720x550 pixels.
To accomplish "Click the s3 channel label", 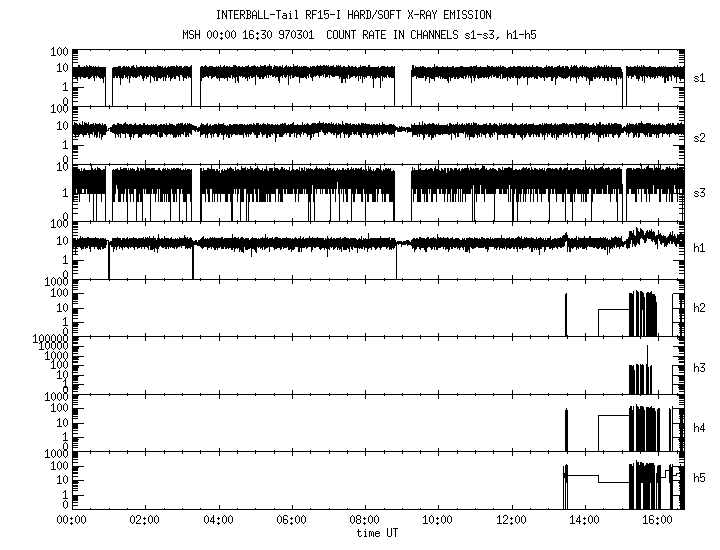I will [699, 192].
